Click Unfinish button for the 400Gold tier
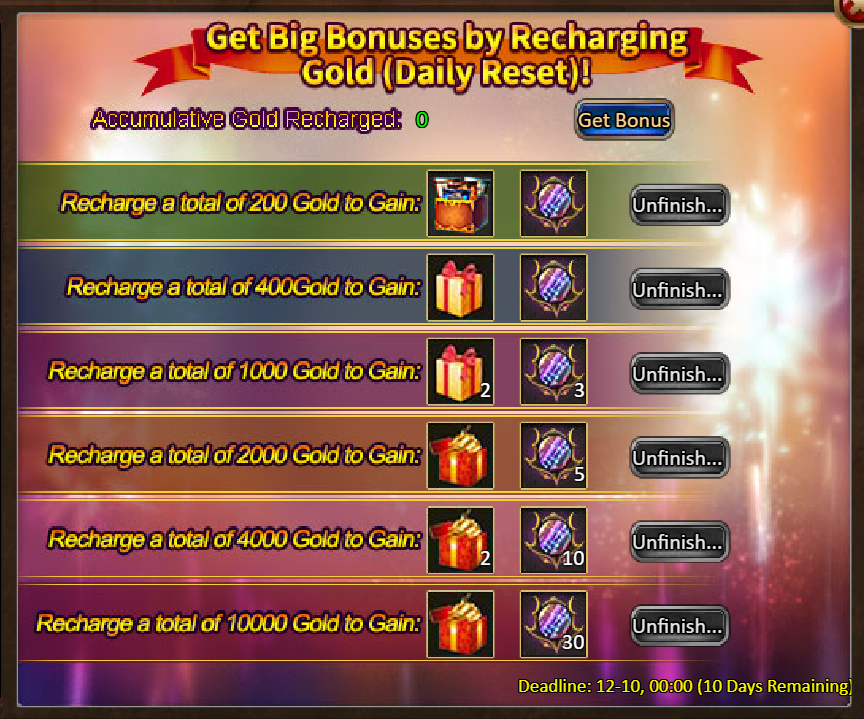The image size is (864, 719). click(x=679, y=289)
